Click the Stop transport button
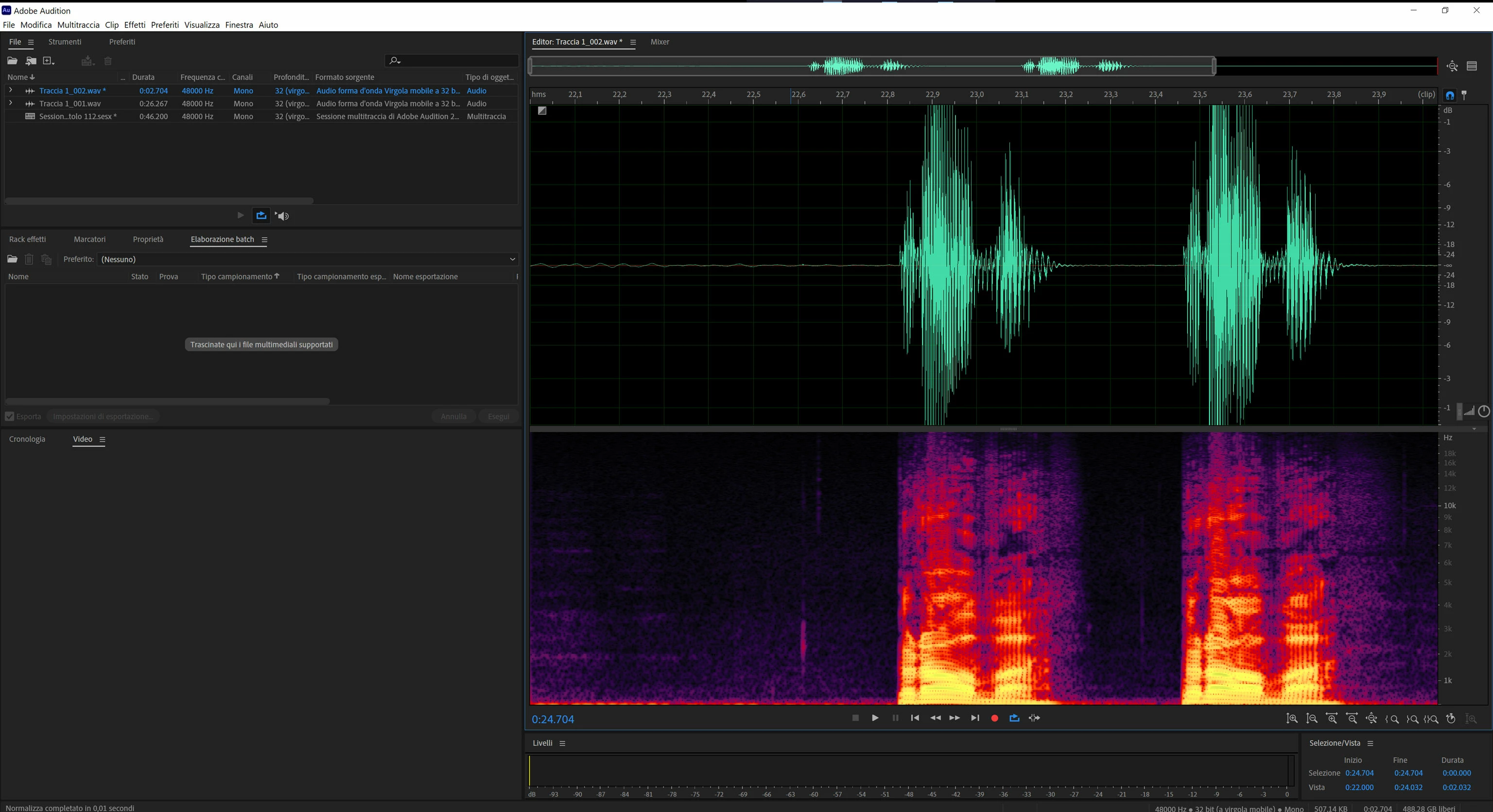 tap(855, 718)
